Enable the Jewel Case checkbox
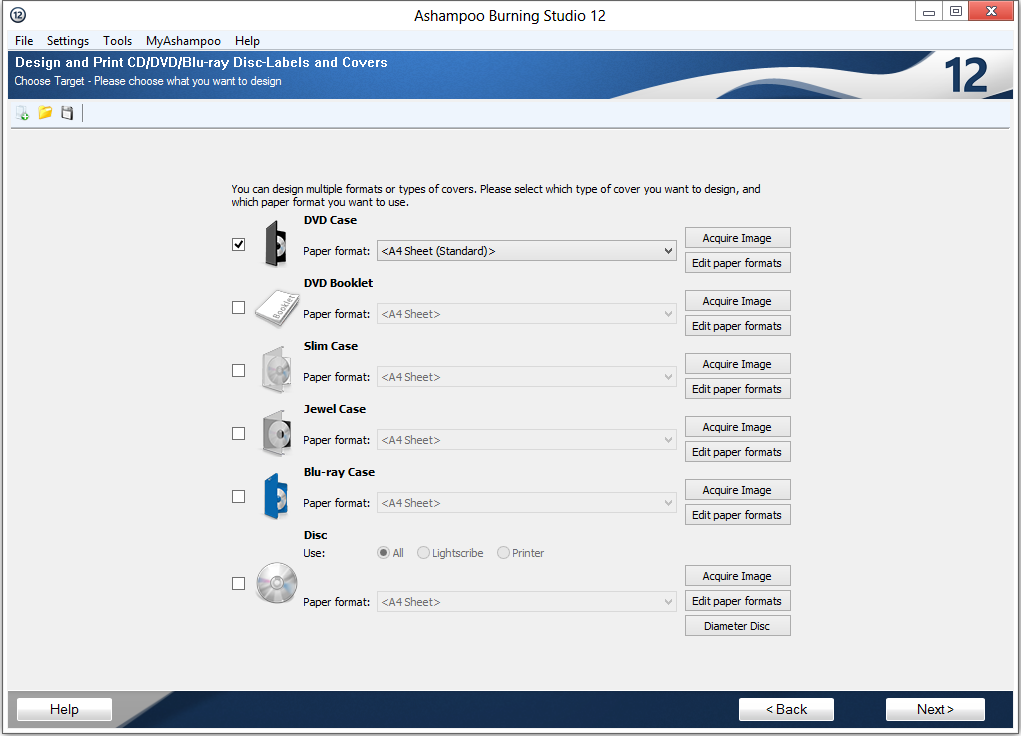Screen dimensions: 1021x736 click(238, 434)
